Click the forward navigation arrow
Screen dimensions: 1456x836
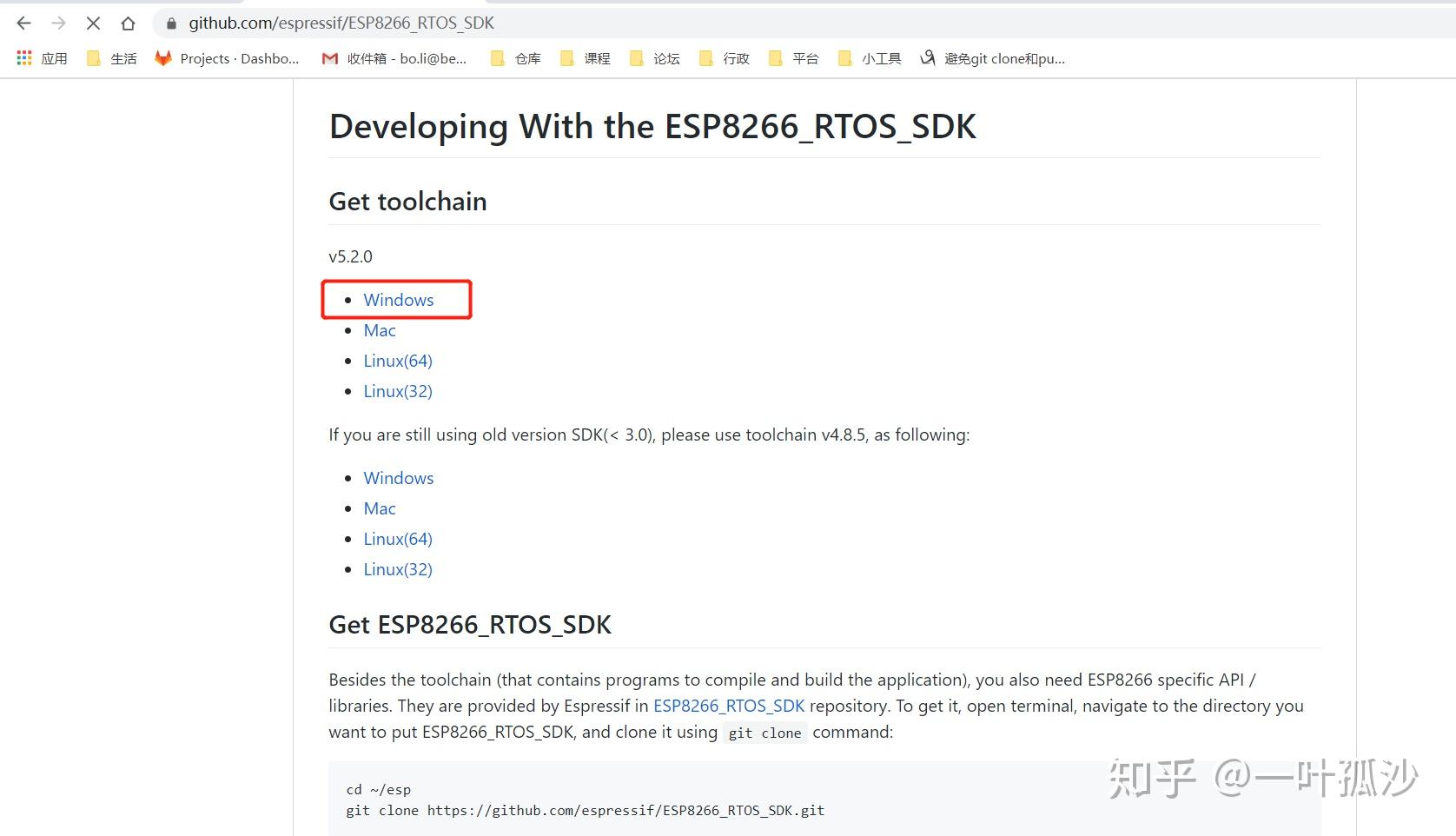pyautogui.click(x=57, y=23)
